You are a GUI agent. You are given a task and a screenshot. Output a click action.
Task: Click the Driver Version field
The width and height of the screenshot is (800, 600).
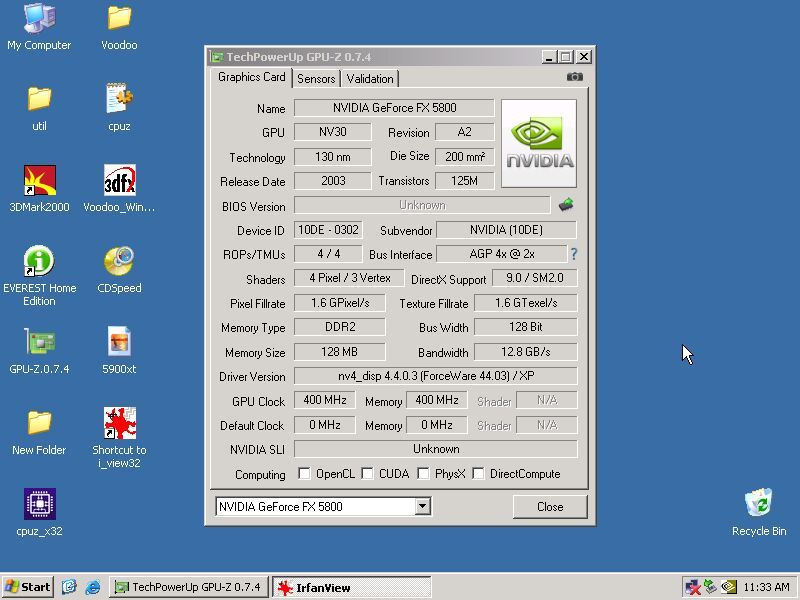(x=436, y=376)
